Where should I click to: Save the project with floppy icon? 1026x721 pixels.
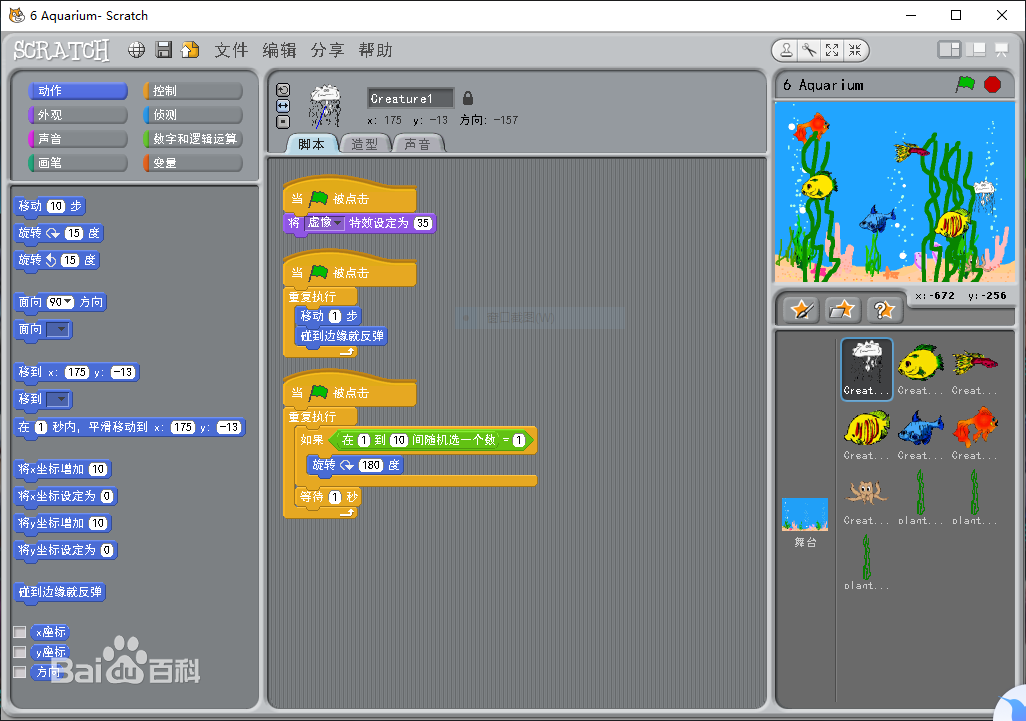164,50
